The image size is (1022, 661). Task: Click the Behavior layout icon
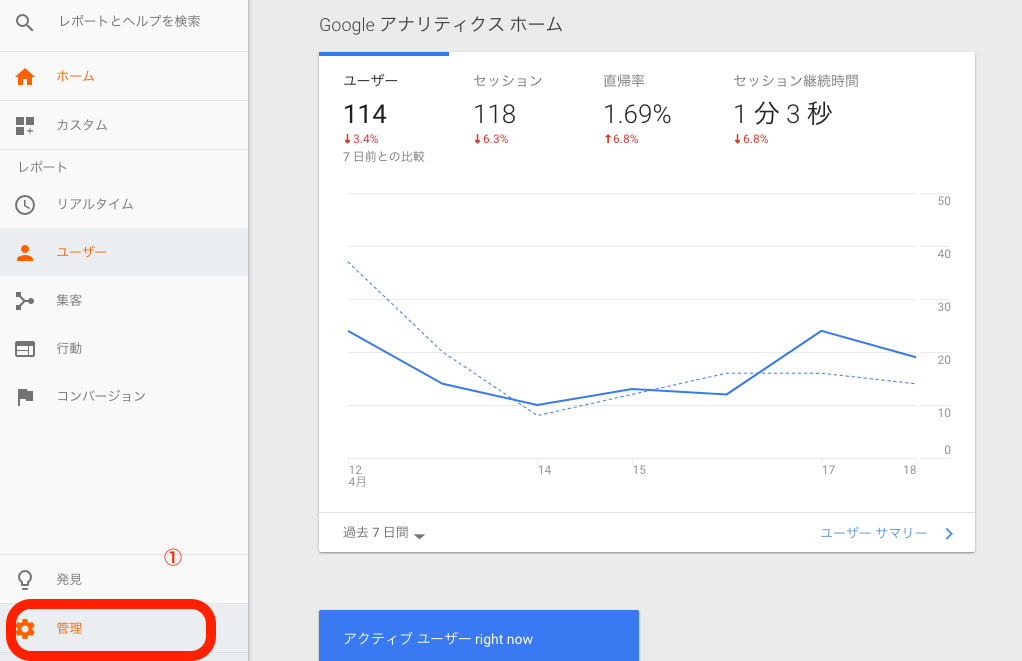[25, 349]
